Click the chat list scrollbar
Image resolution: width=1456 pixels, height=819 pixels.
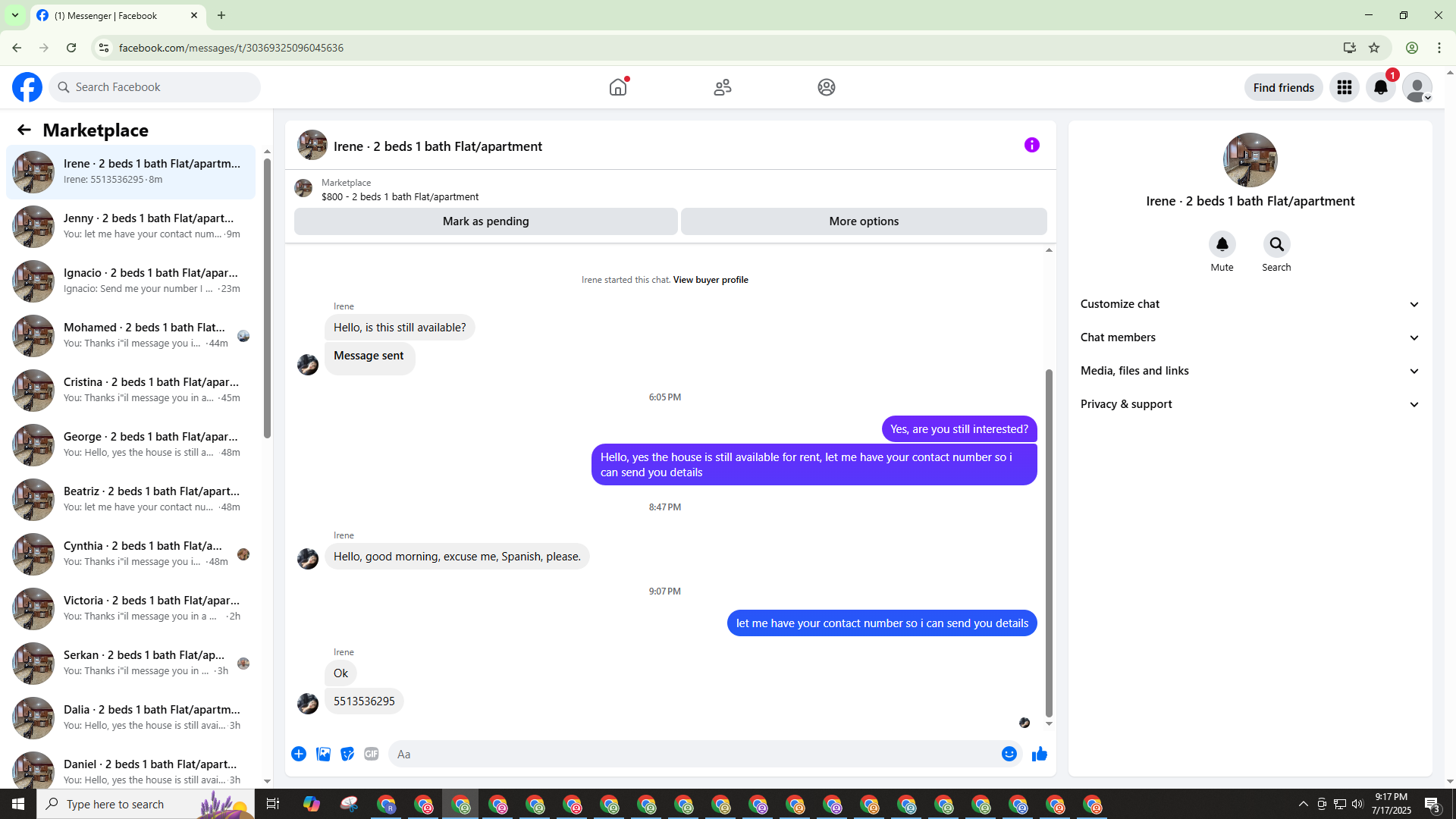tap(267, 298)
